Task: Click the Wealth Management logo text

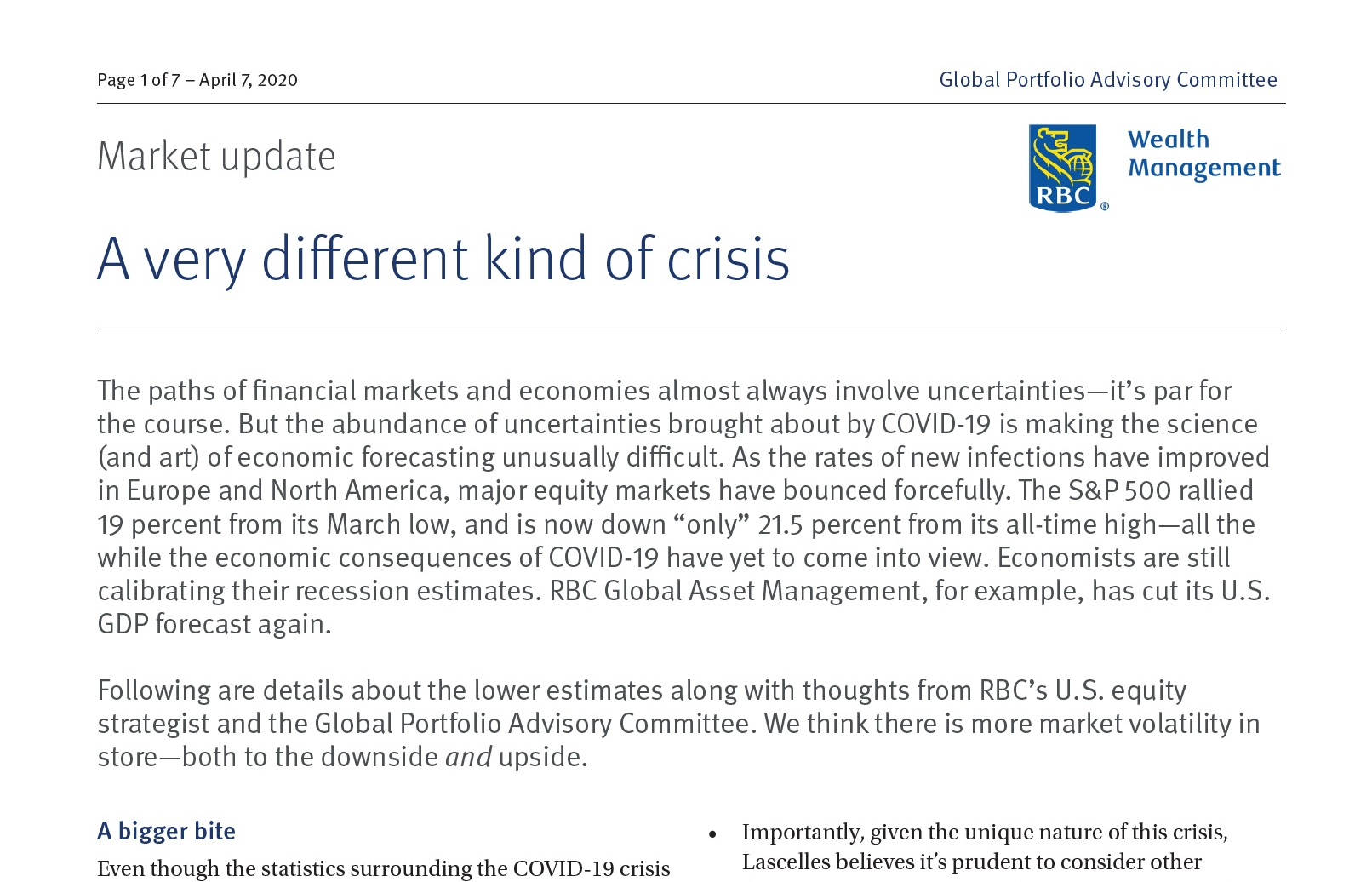Action: (1203, 154)
